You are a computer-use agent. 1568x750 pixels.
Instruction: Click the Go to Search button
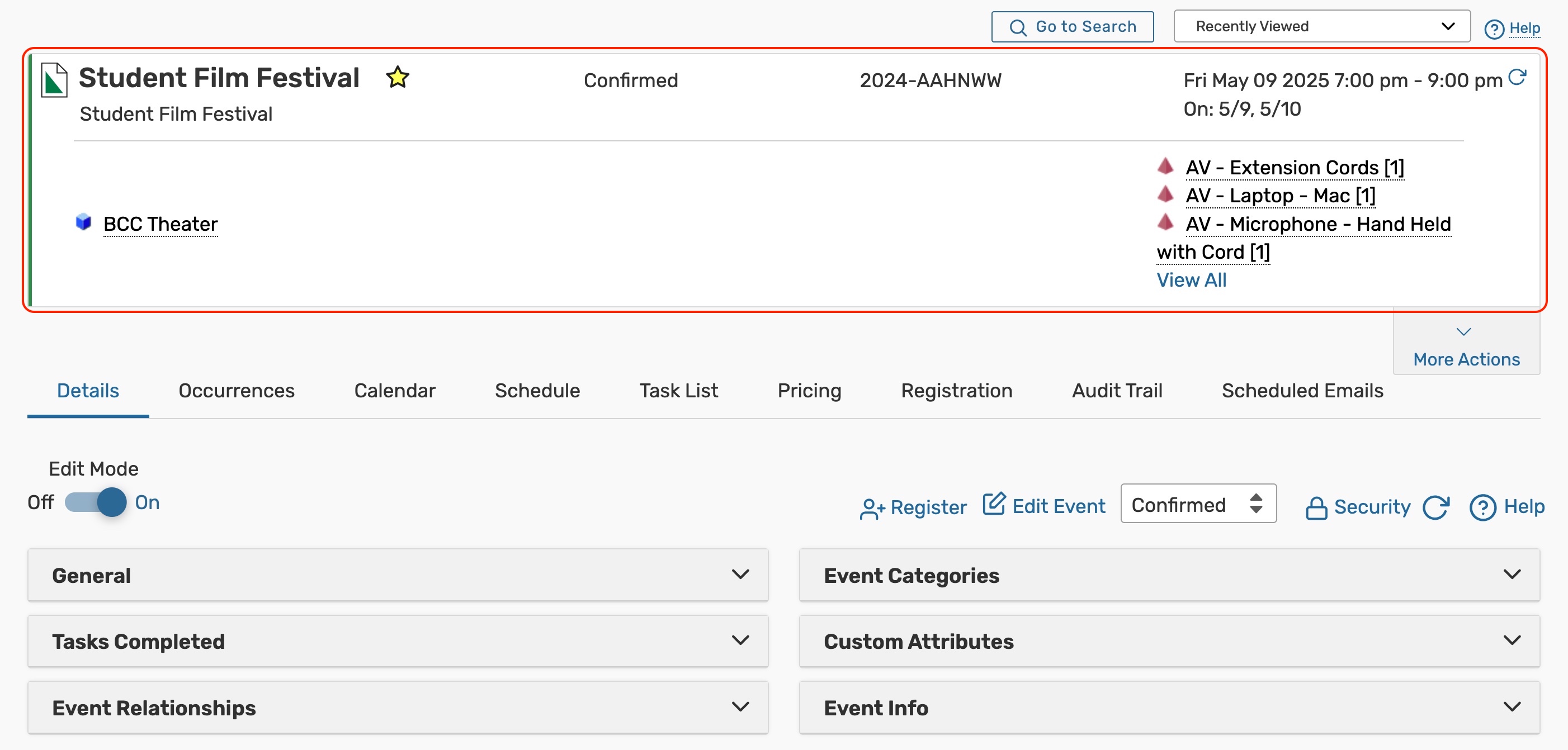pyautogui.click(x=1072, y=27)
